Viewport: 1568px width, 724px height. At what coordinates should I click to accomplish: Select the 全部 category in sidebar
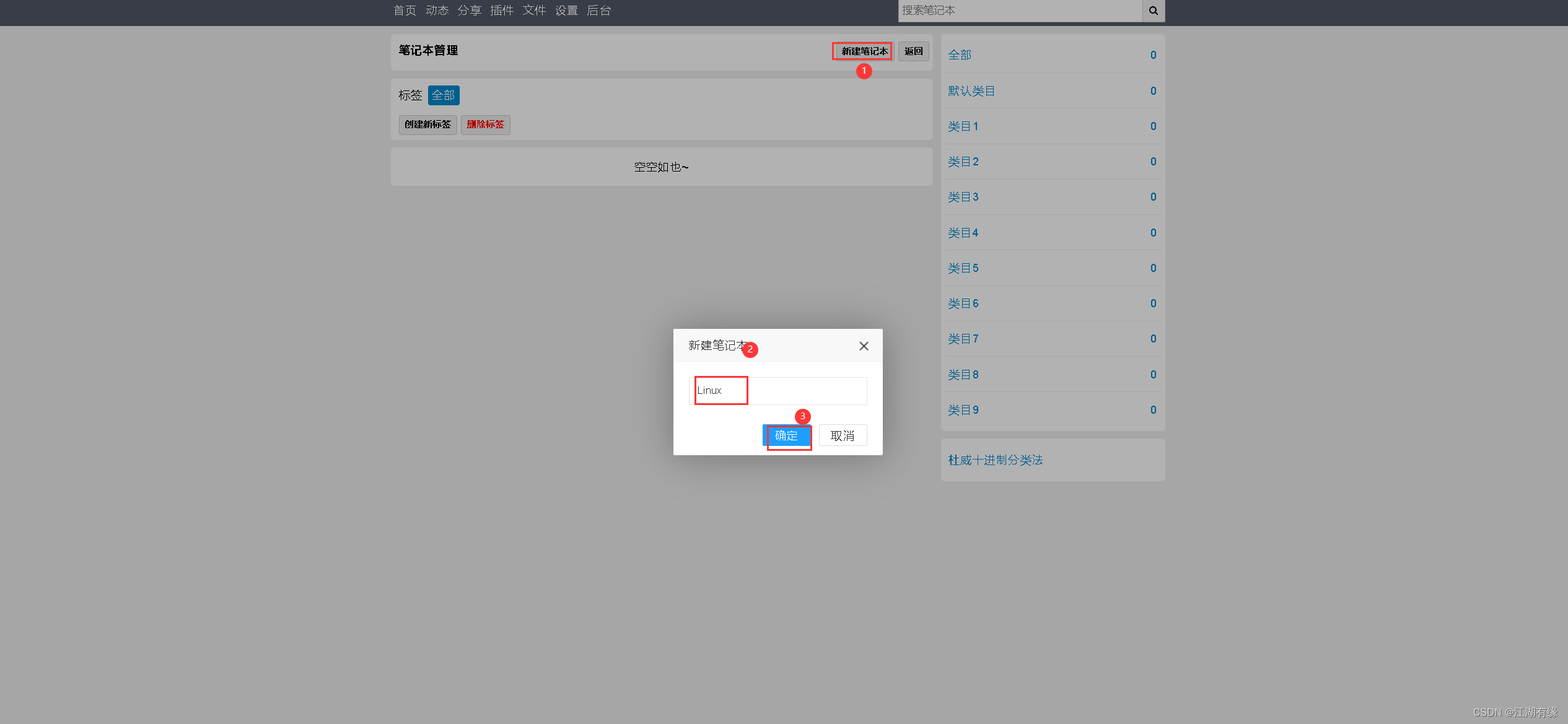[959, 55]
